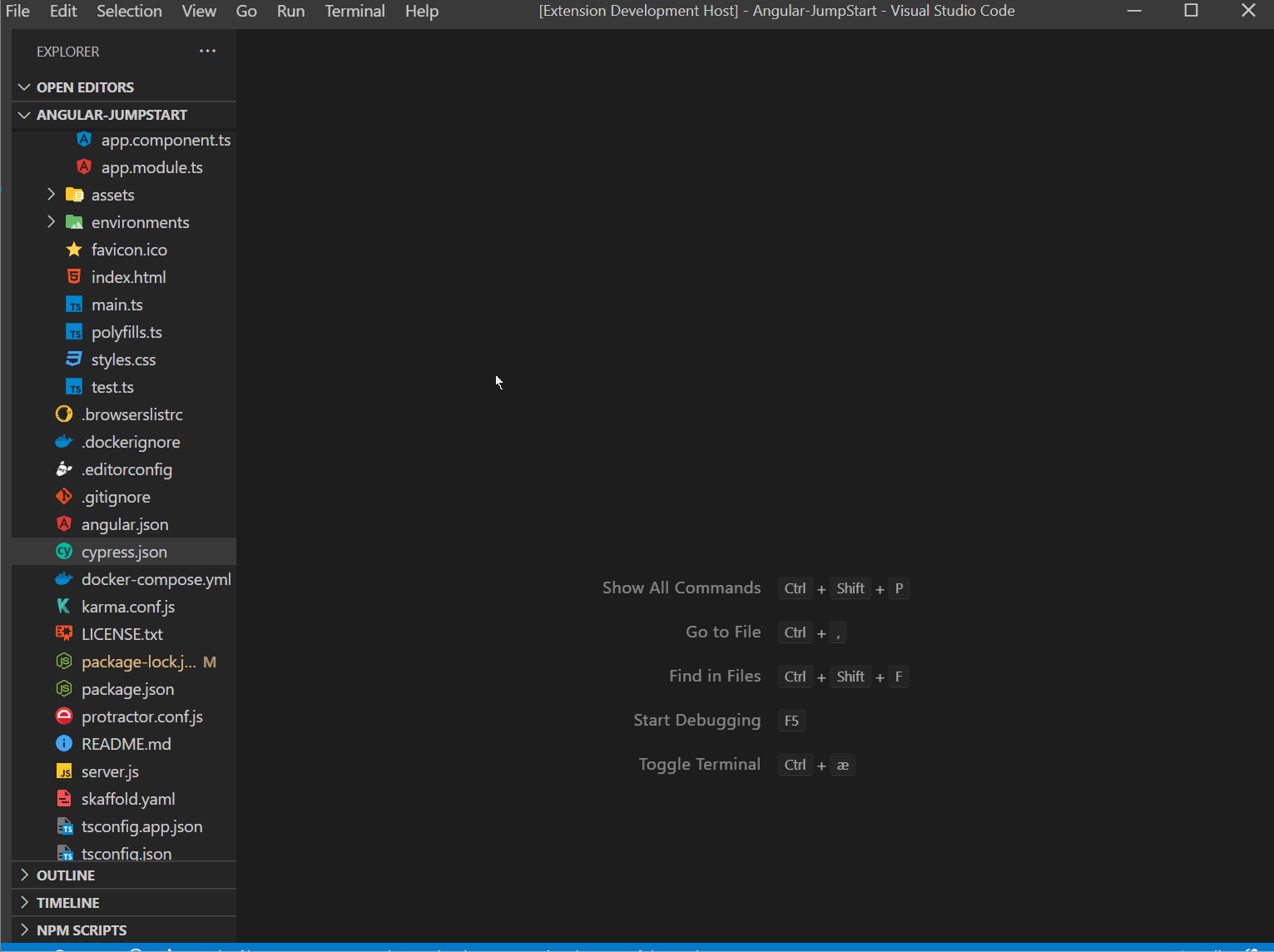This screenshot has width=1274, height=952.
Task: Open styles.css file
Action: click(124, 359)
